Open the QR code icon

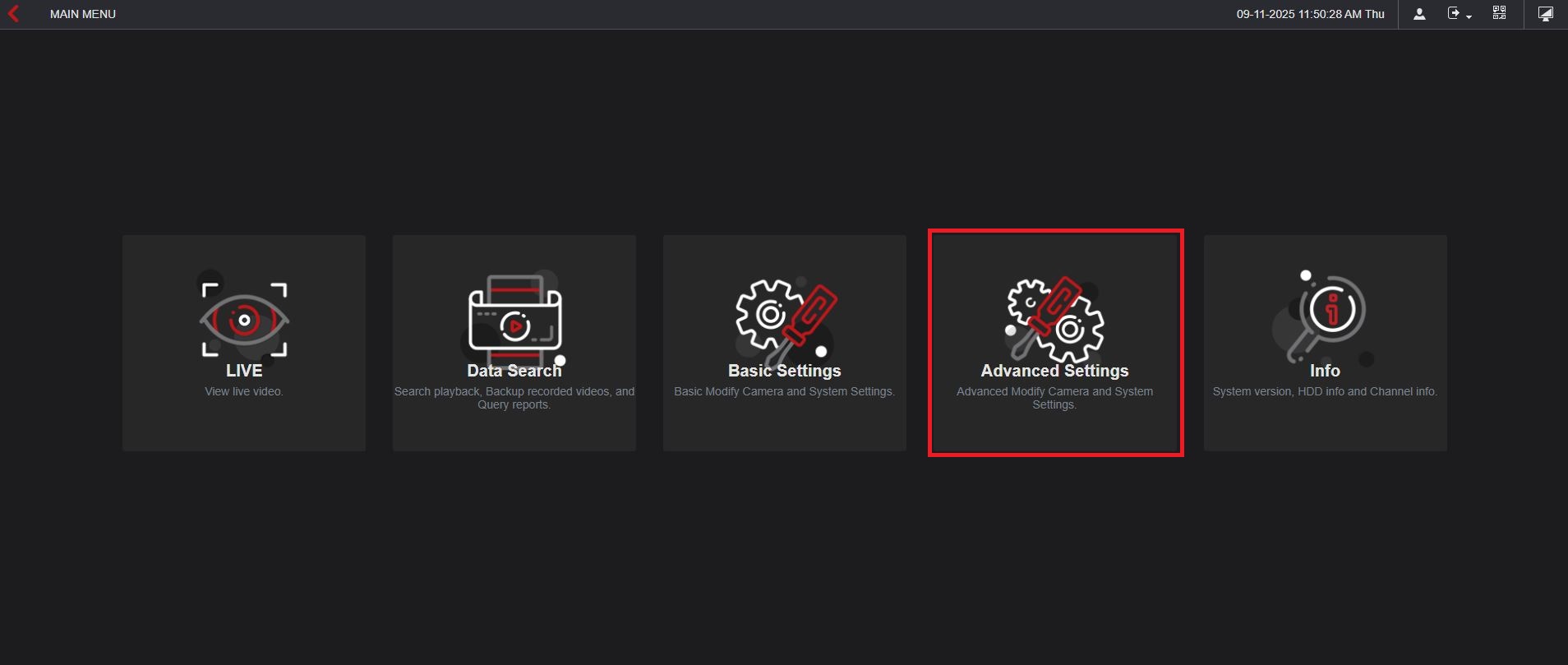[1500, 14]
